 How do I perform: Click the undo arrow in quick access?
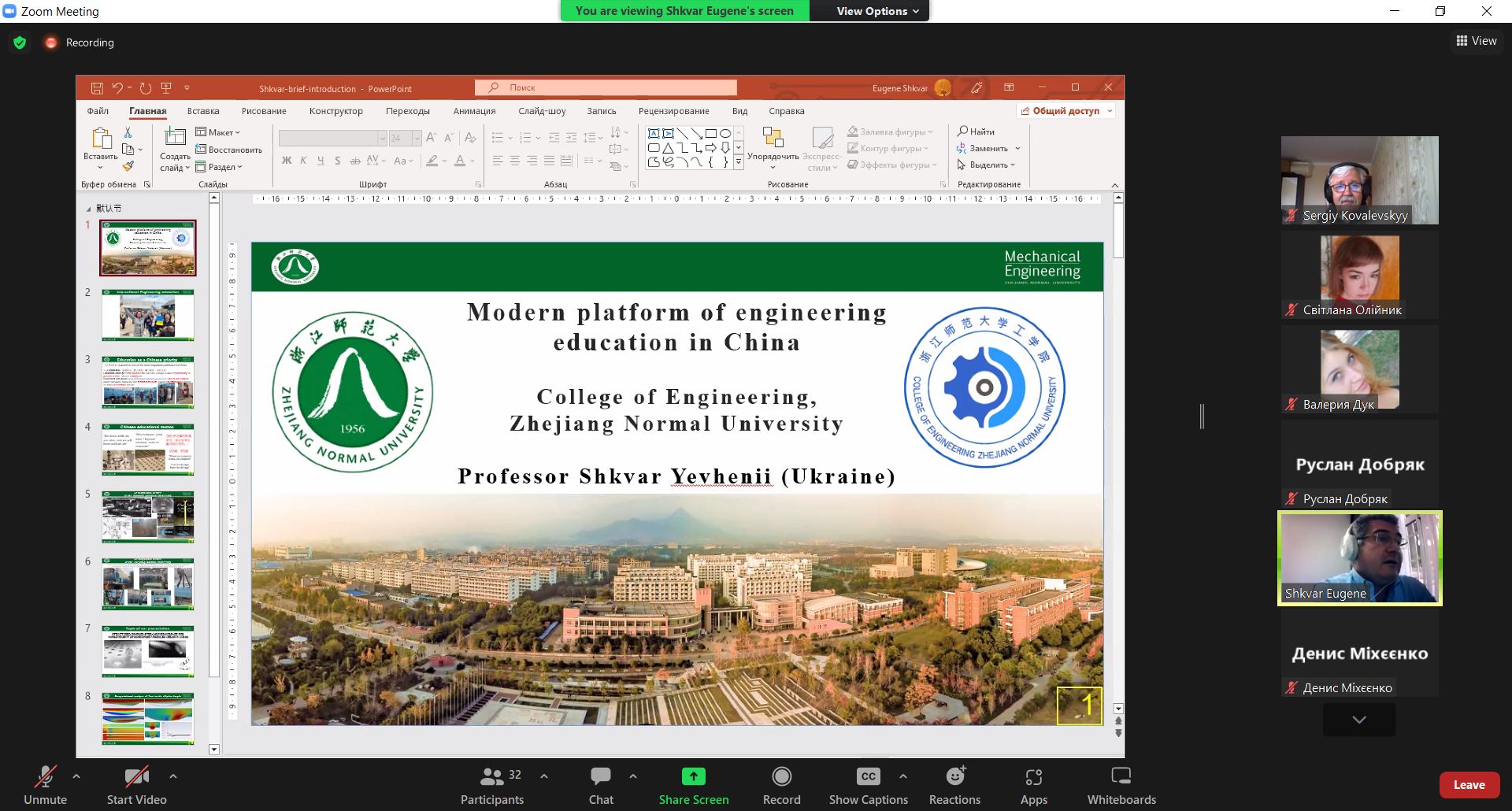pyautogui.click(x=117, y=88)
